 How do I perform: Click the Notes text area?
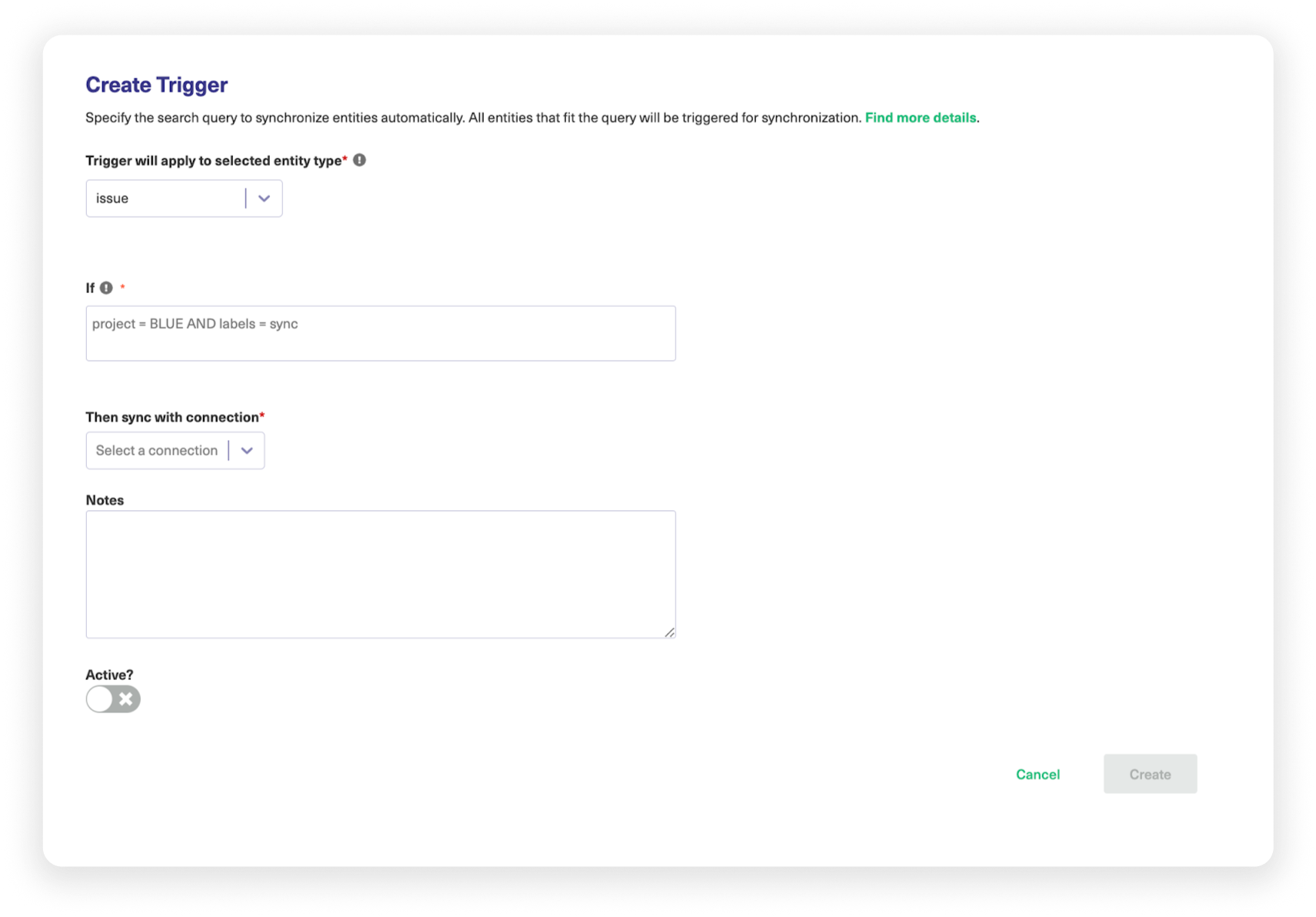[x=380, y=573]
